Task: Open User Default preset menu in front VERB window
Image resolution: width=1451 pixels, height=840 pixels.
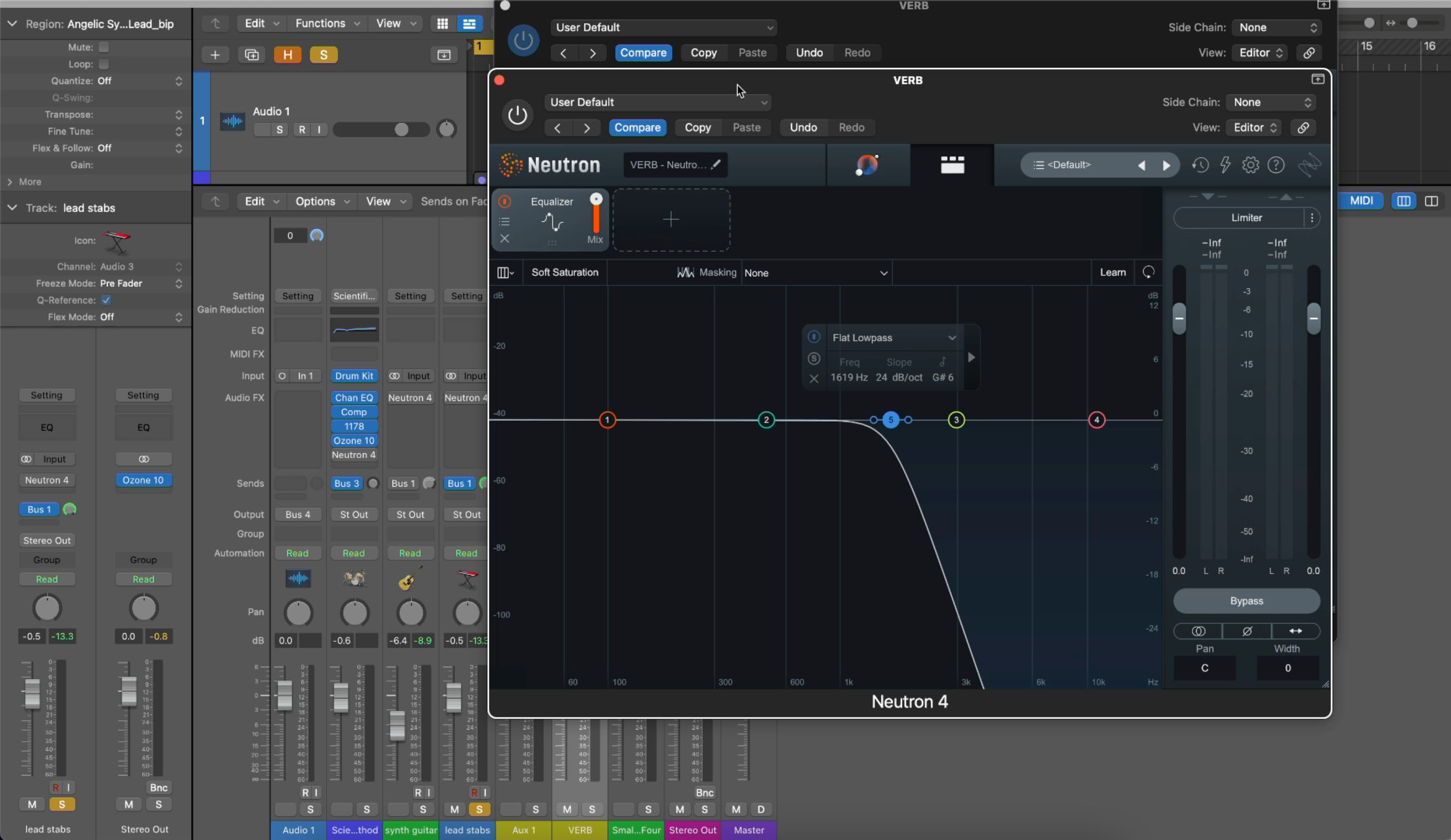Action: 657,102
